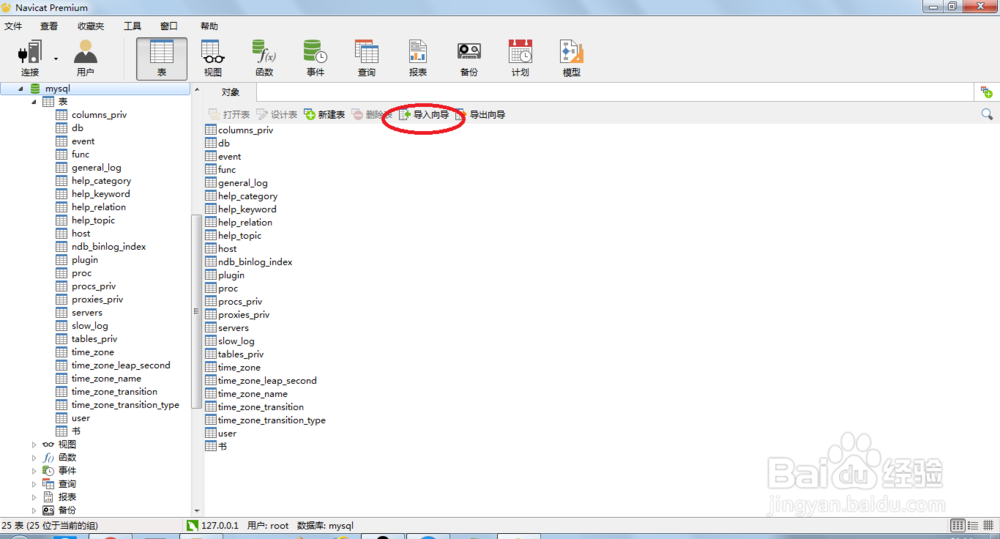1000x539 pixels.
Task: Select the user table in left tree
Action: coord(80,418)
